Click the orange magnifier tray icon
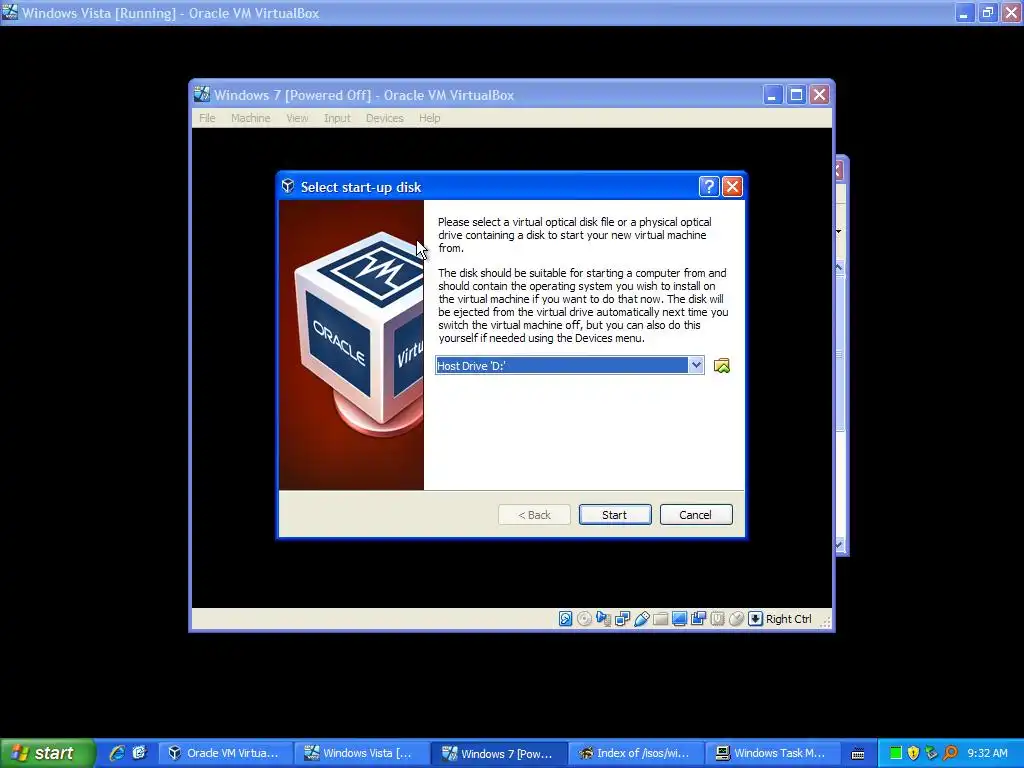This screenshot has height=768, width=1024. click(950, 753)
